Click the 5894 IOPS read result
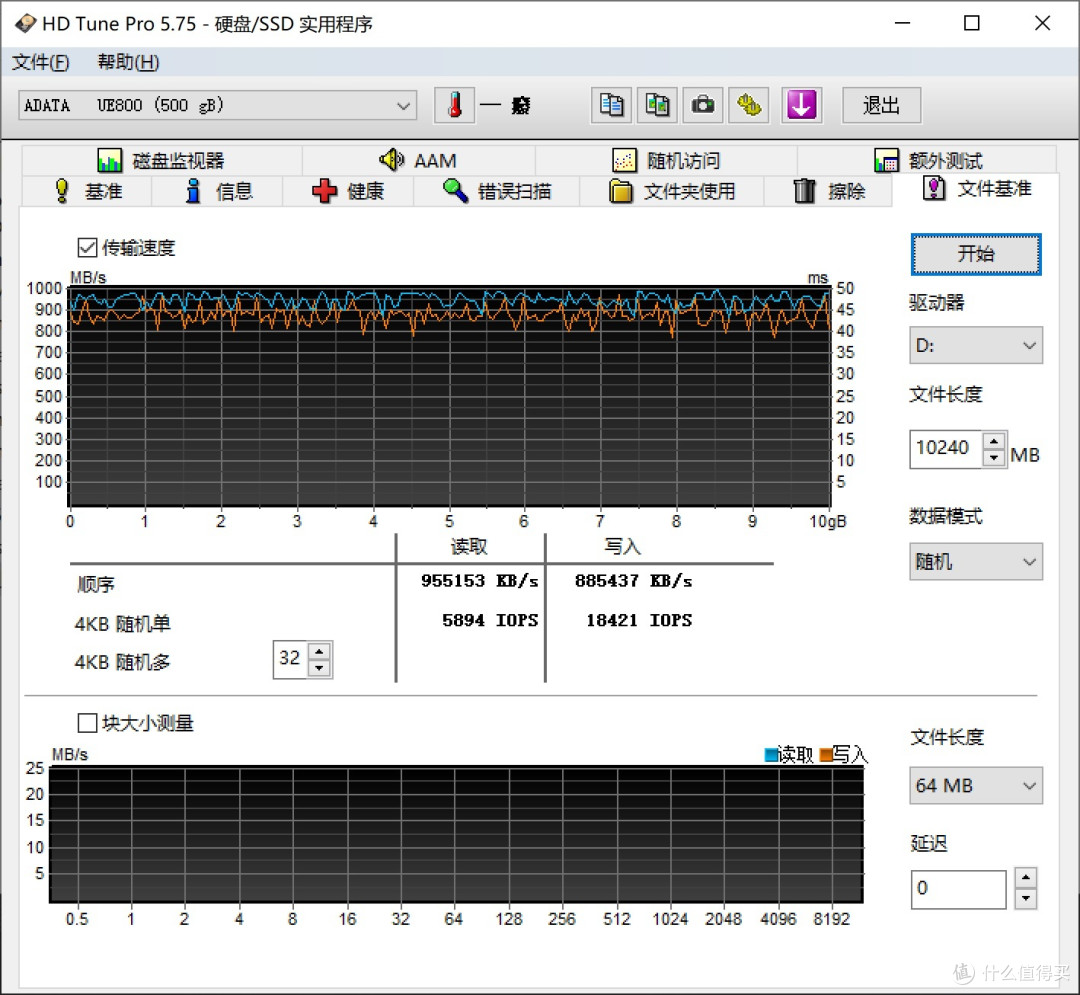Image resolution: width=1080 pixels, height=995 pixels. (490, 620)
